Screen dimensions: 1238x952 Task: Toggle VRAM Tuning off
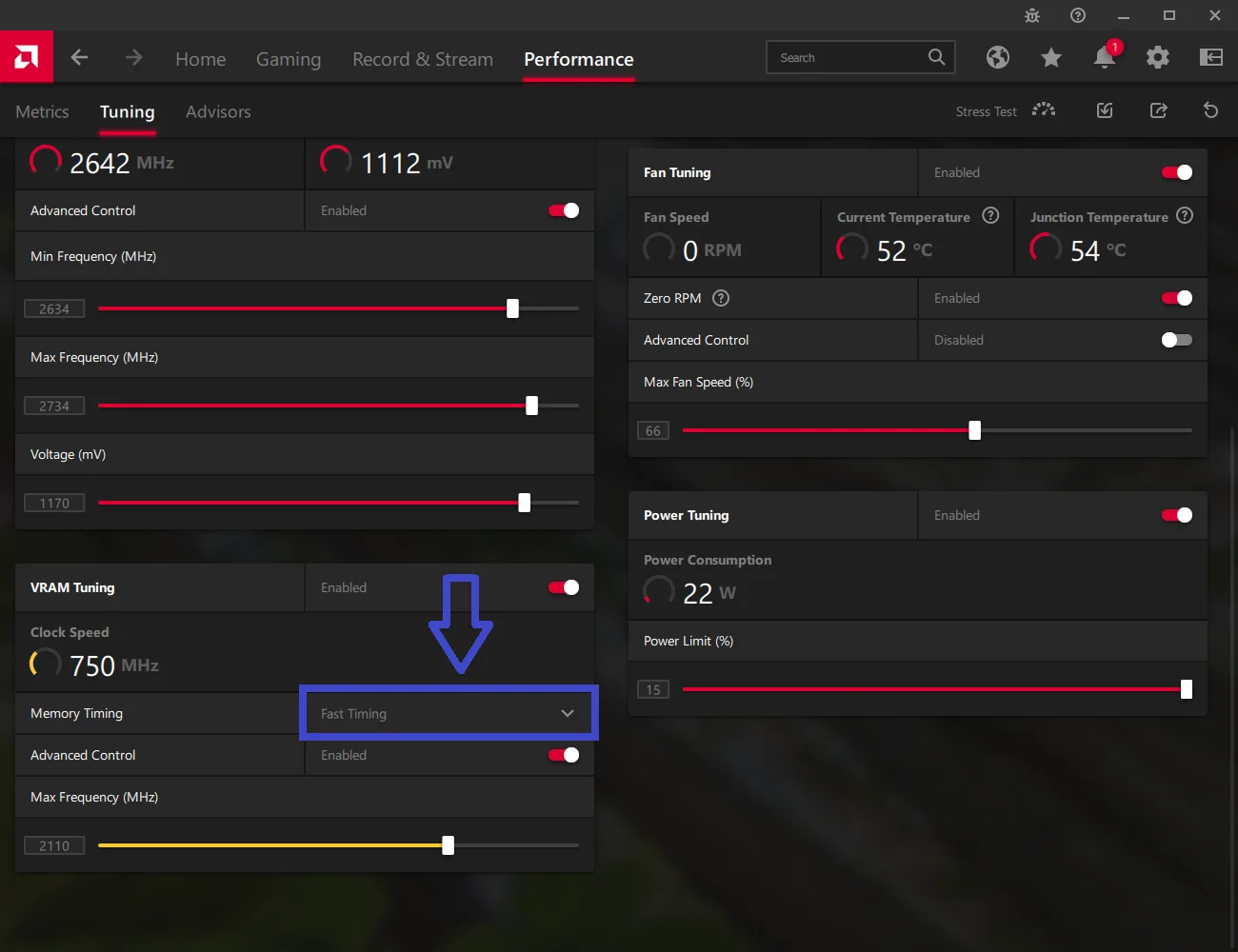tap(564, 587)
